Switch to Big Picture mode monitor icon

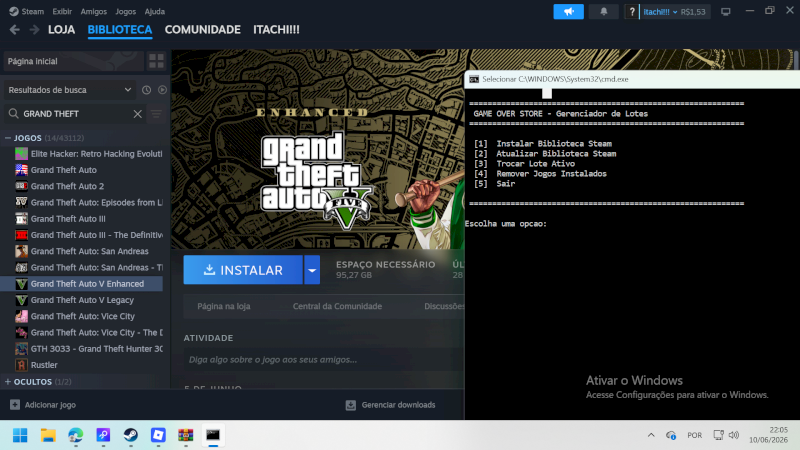pos(726,12)
